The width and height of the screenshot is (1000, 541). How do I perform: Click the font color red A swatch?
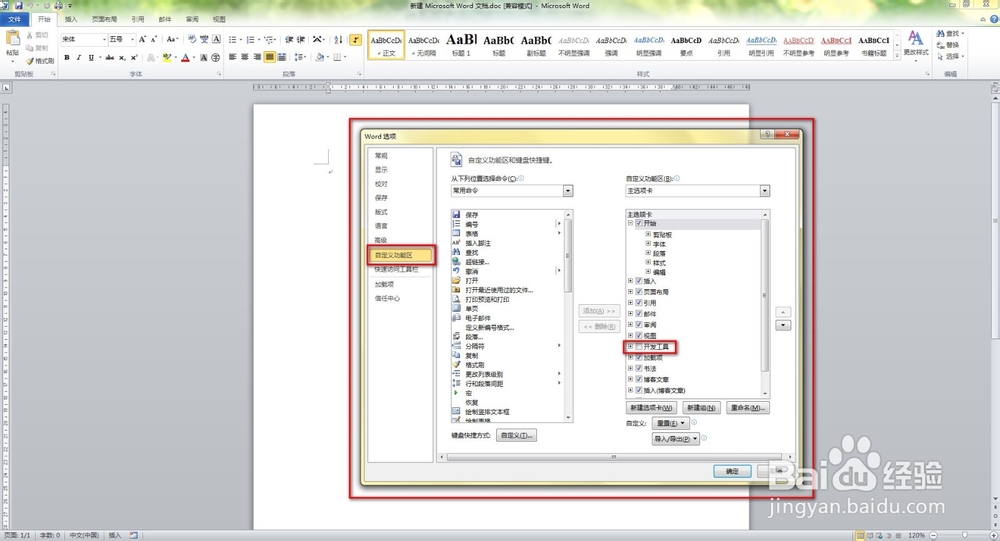[185, 57]
